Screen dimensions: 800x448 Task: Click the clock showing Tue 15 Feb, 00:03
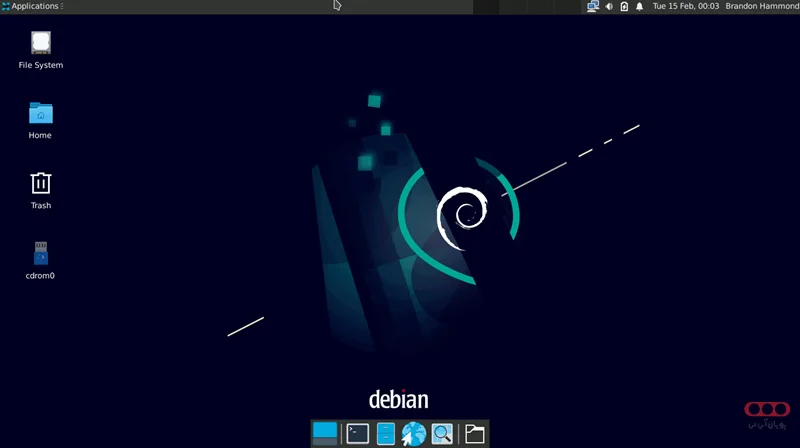(x=686, y=6)
